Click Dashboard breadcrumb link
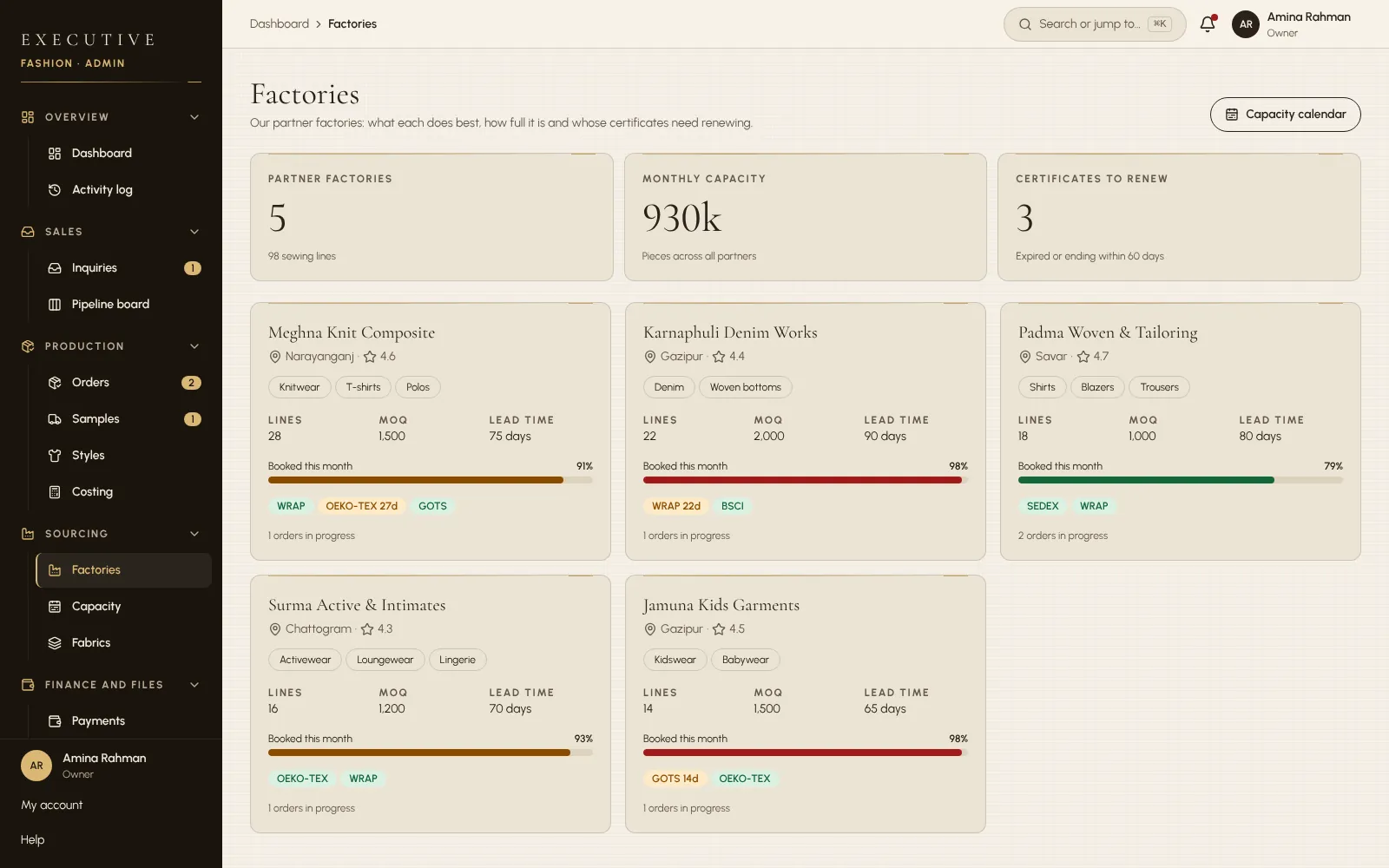 tap(280, 24)
